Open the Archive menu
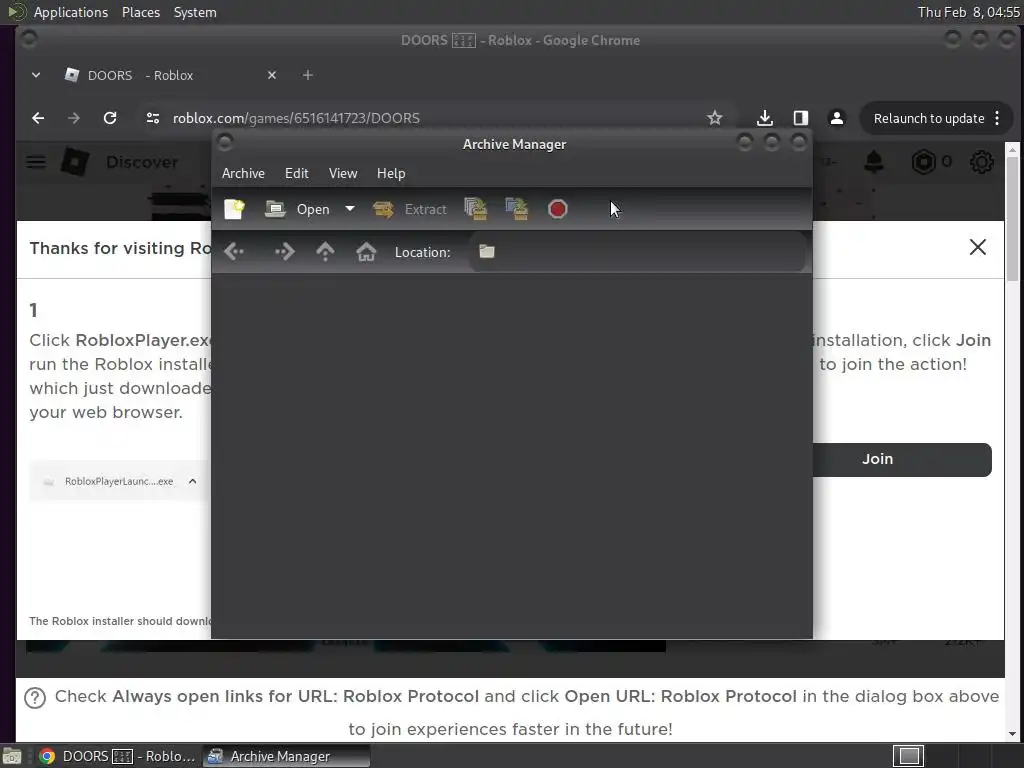 coord(243,173)
